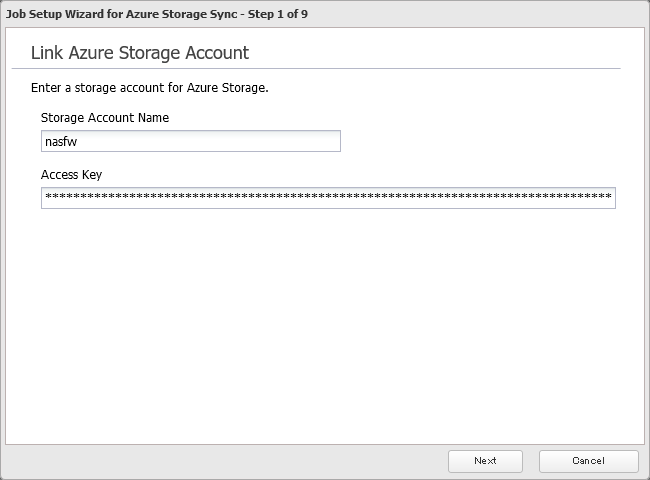Click the 'nasfw' text in name field

[60, 141]
